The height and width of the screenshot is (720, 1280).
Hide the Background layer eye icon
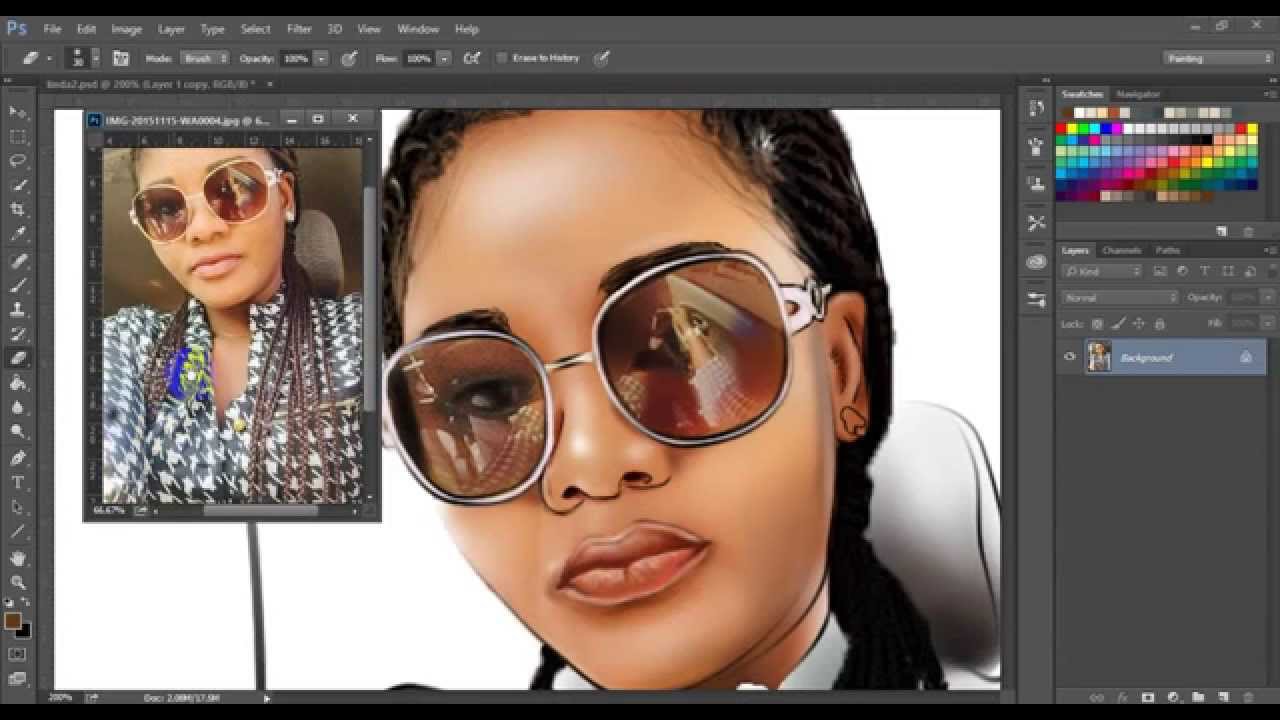[1070, 357]
